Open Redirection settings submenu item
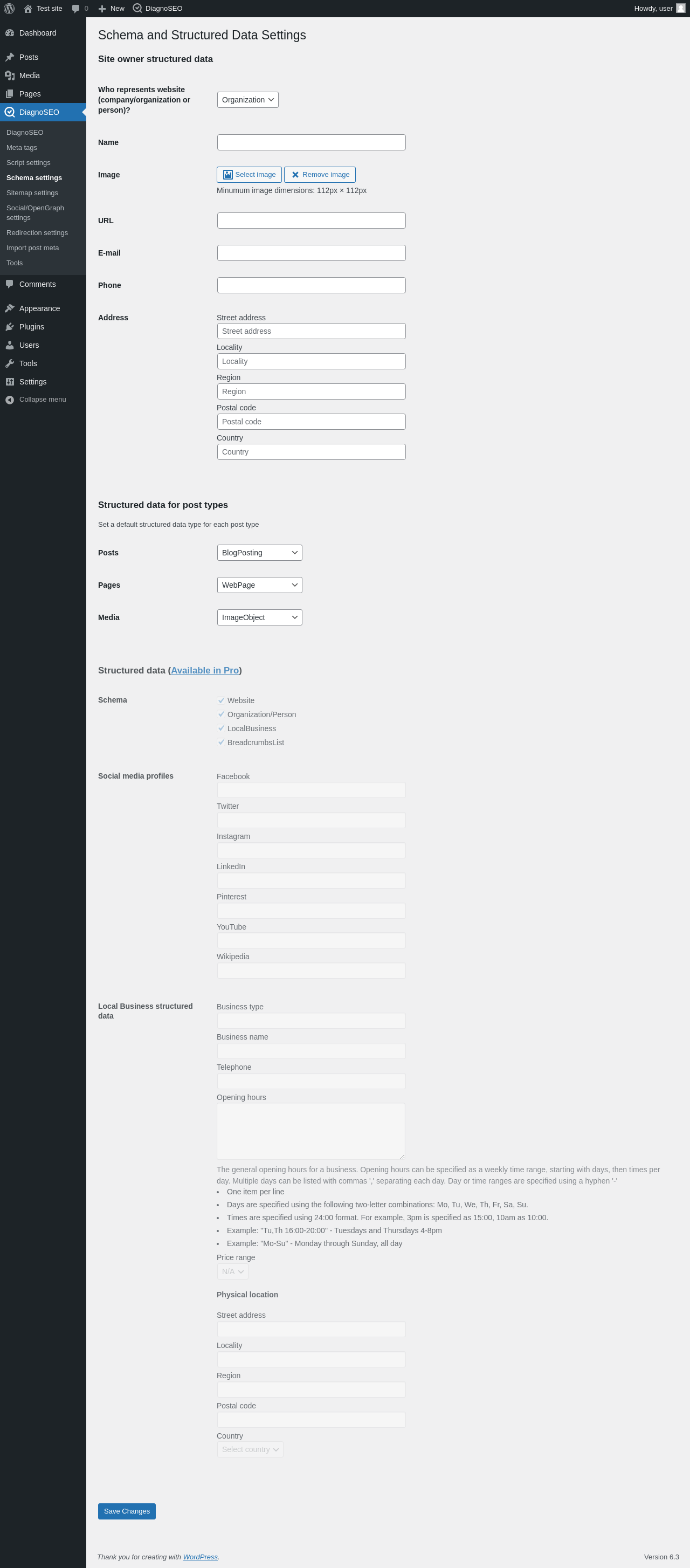This screenshot has height=1568, width=690. point(37,233)
